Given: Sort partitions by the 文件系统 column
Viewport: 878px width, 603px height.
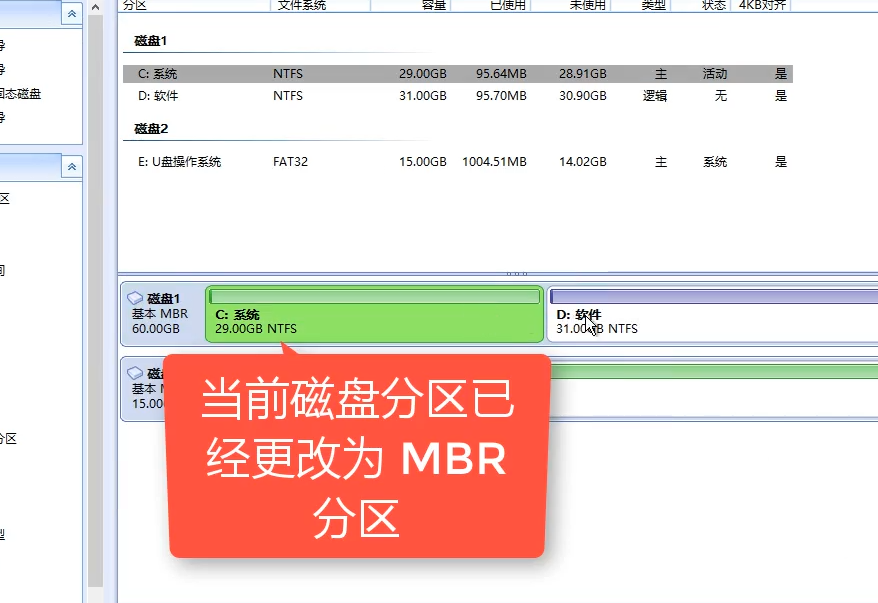Looking at the screenshot, I should pyautogui.click(x=300, y=5).
